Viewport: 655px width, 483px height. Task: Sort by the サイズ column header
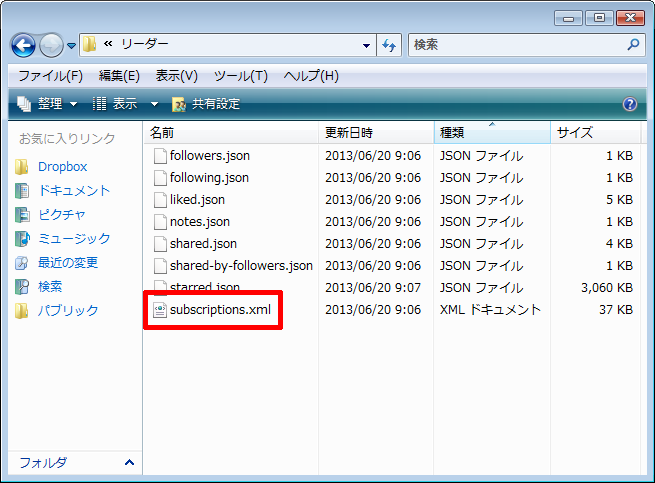tap(596, 132)
